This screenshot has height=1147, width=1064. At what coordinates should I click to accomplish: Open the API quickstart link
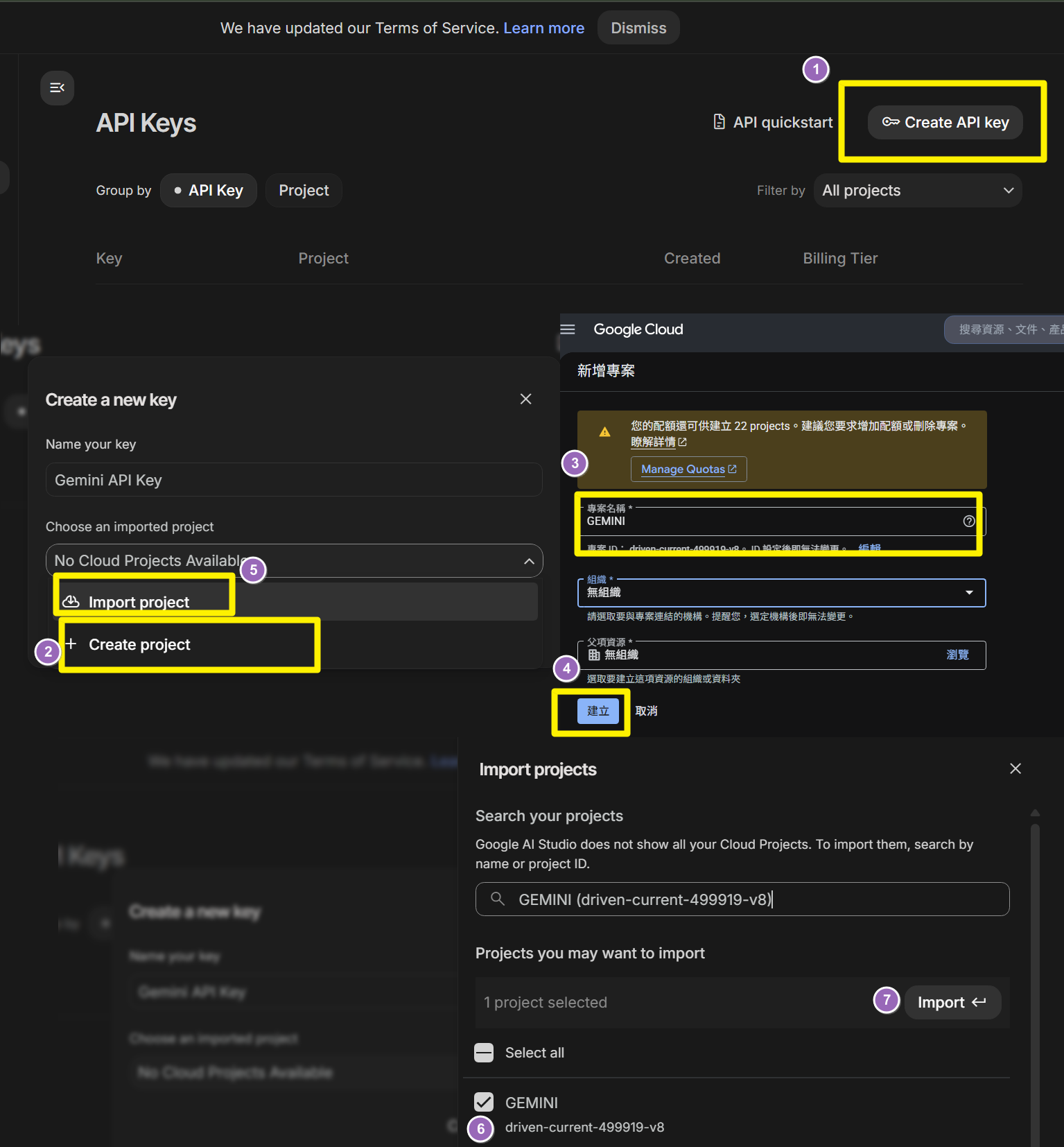773,123
